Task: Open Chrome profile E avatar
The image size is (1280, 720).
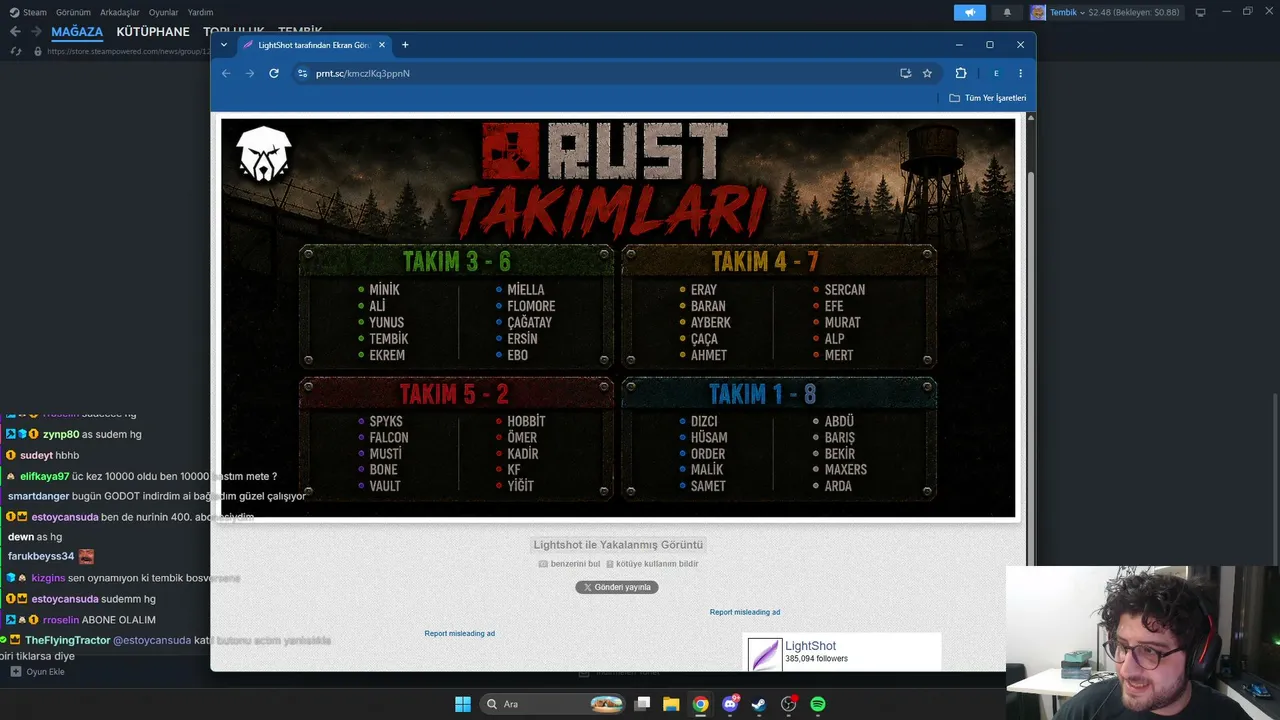Action: (996, 73)
